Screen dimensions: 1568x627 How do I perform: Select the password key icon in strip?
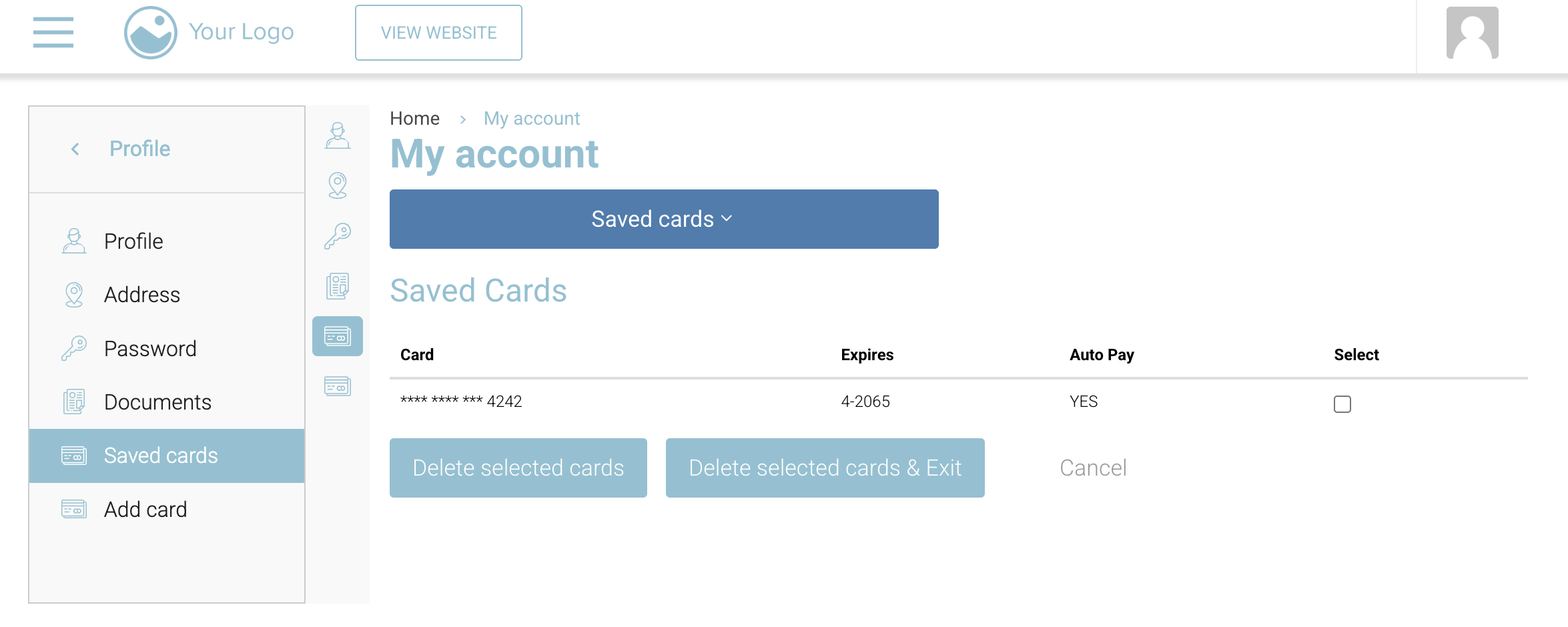[338, 236]
